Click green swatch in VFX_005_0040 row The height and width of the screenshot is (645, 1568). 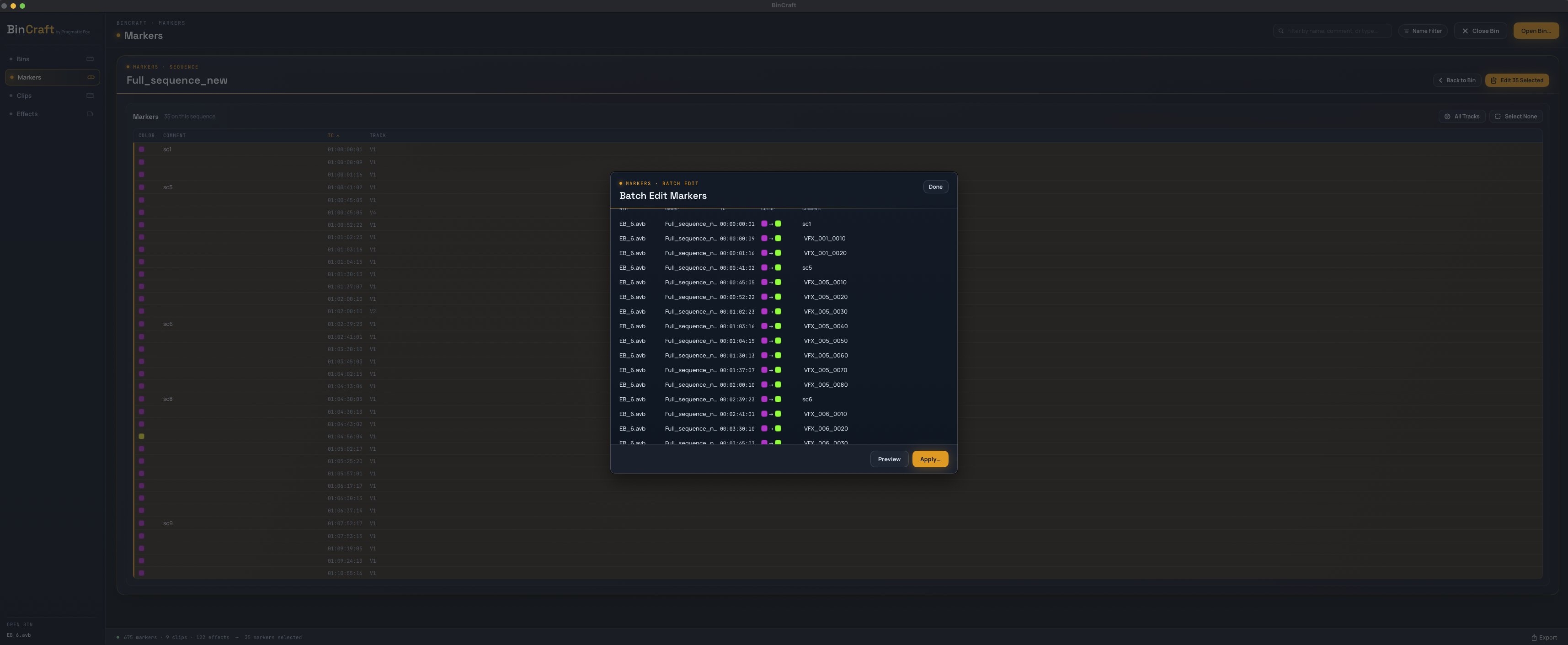tap(778, 326)
